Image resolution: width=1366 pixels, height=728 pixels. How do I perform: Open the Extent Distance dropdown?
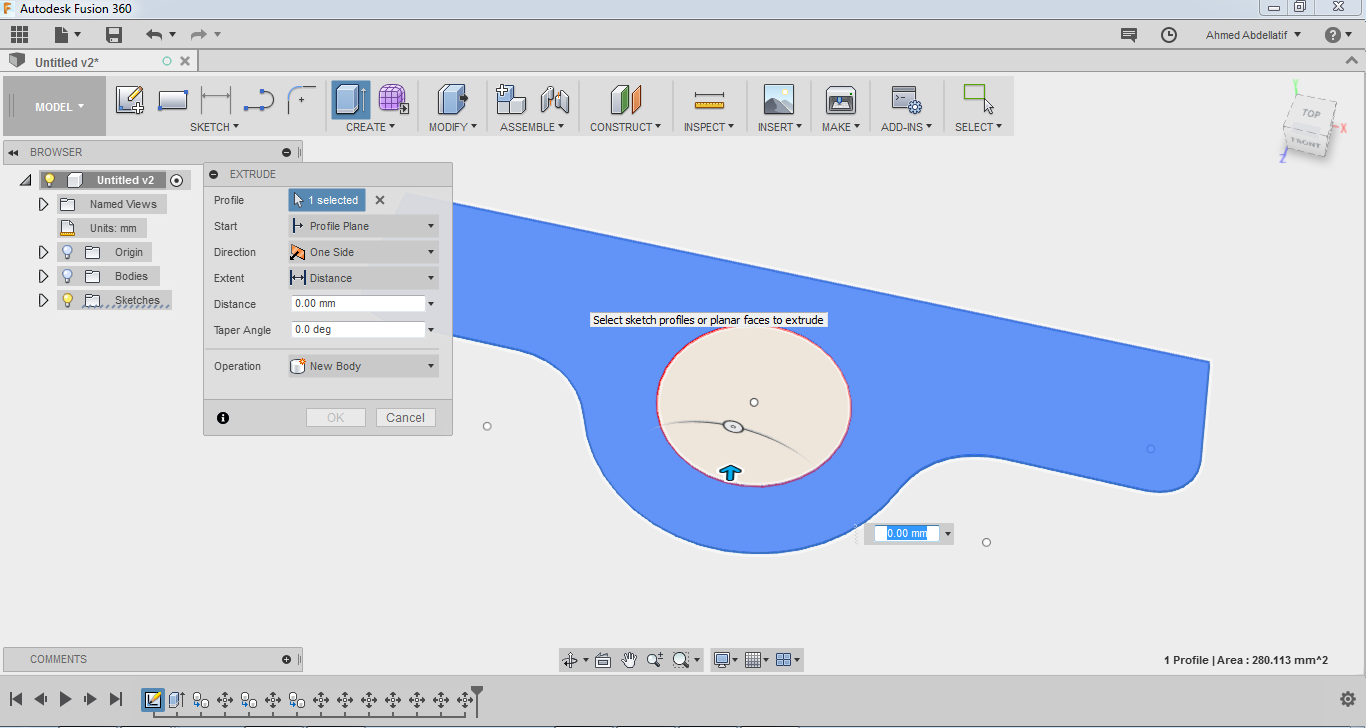click(x=363, y=278)
